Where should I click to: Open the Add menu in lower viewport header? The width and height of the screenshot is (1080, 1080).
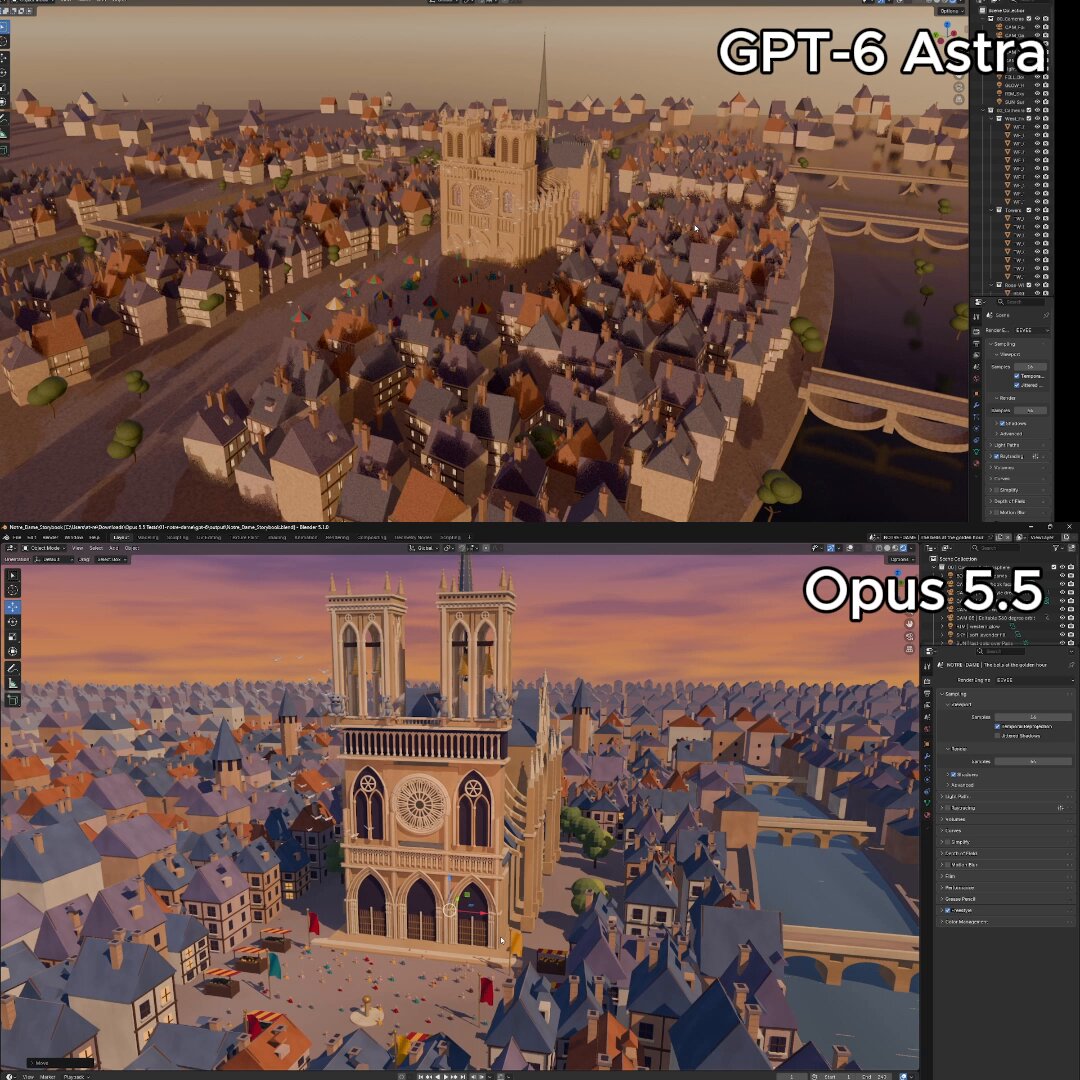point(114,548)
